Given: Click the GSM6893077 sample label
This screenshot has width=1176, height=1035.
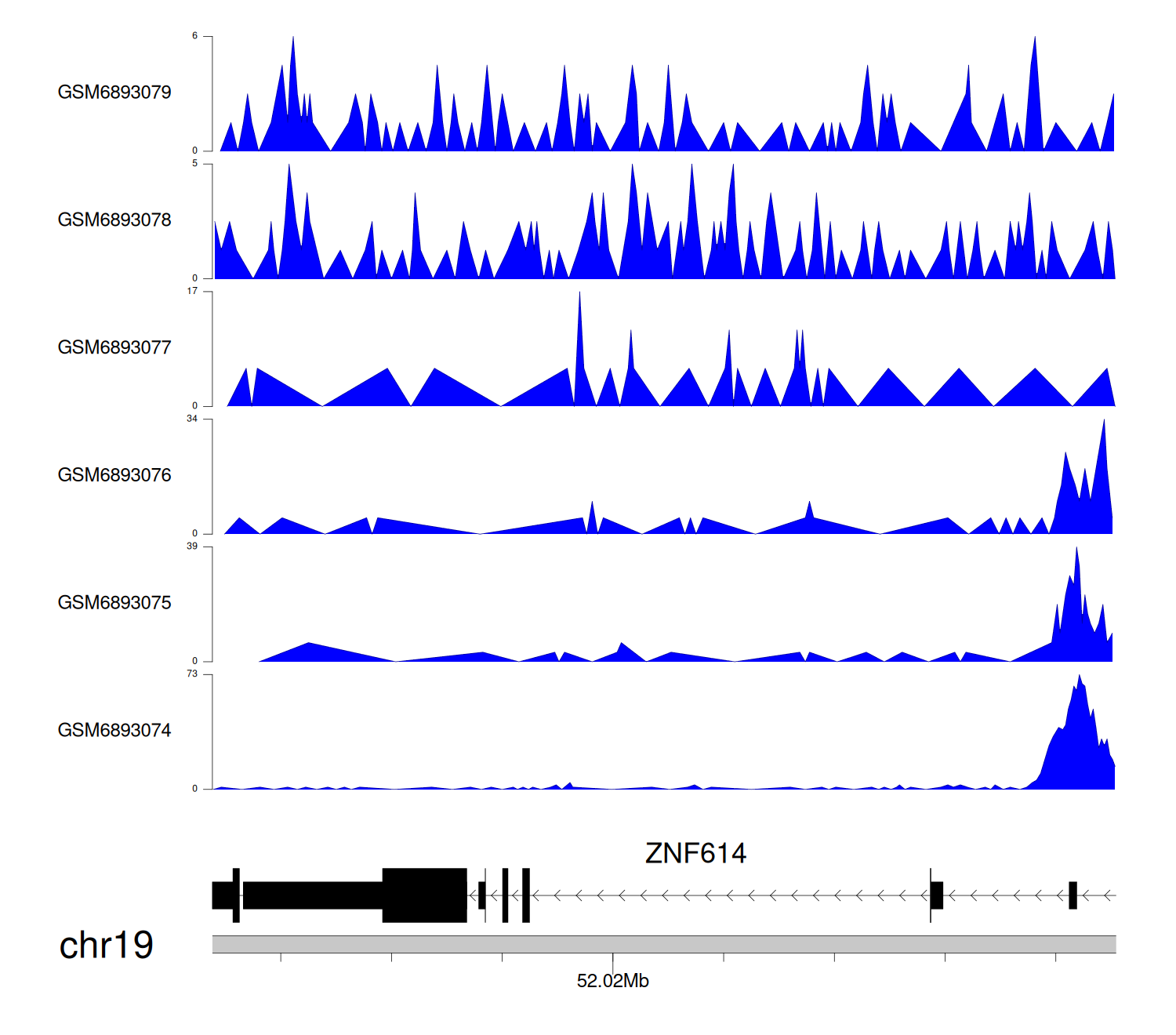Looking at the screenshot, I should [114, 348].
